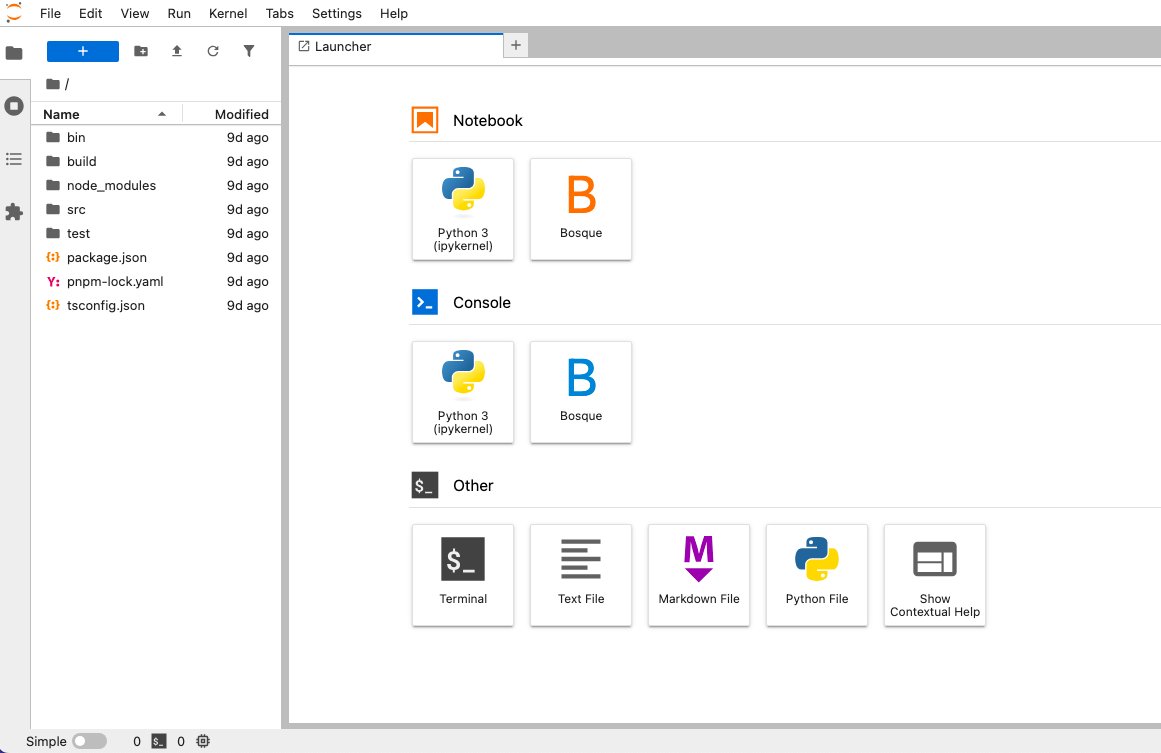Screen dimensions: 1161x753
Task: Click the root folder breadcrumb icon
Action: pyautogui.click(x=53, y=84)
